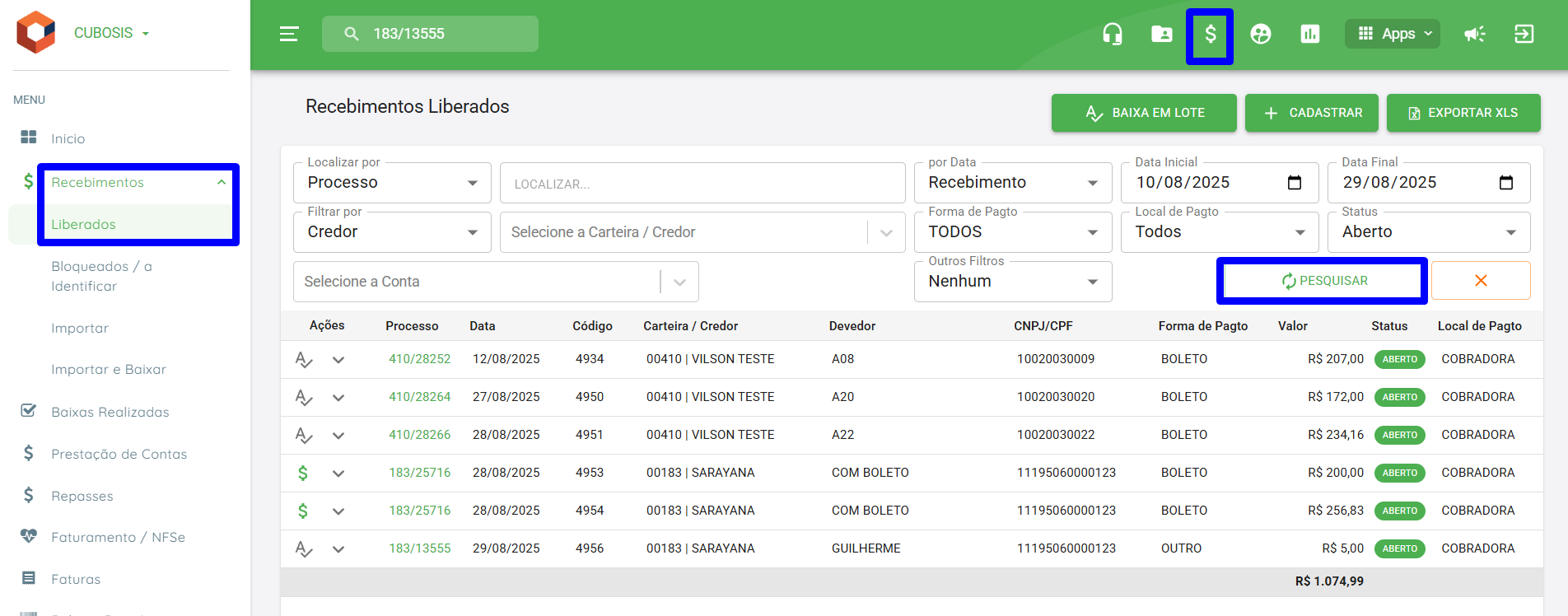Click the baixa icon for process 410/28252

(x=304, y=360)
